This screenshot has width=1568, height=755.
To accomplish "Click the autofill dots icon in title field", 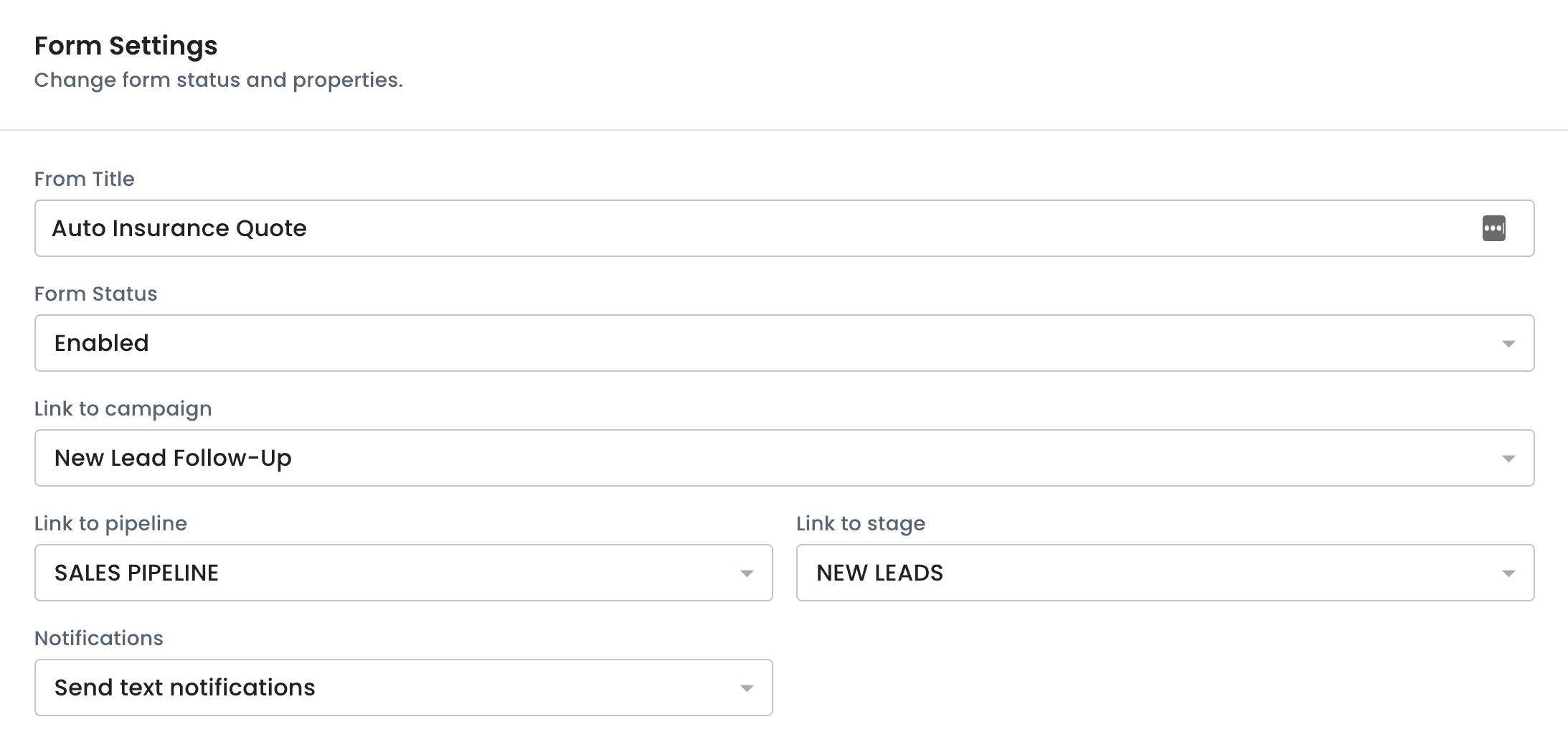I will coord(1493,228).
